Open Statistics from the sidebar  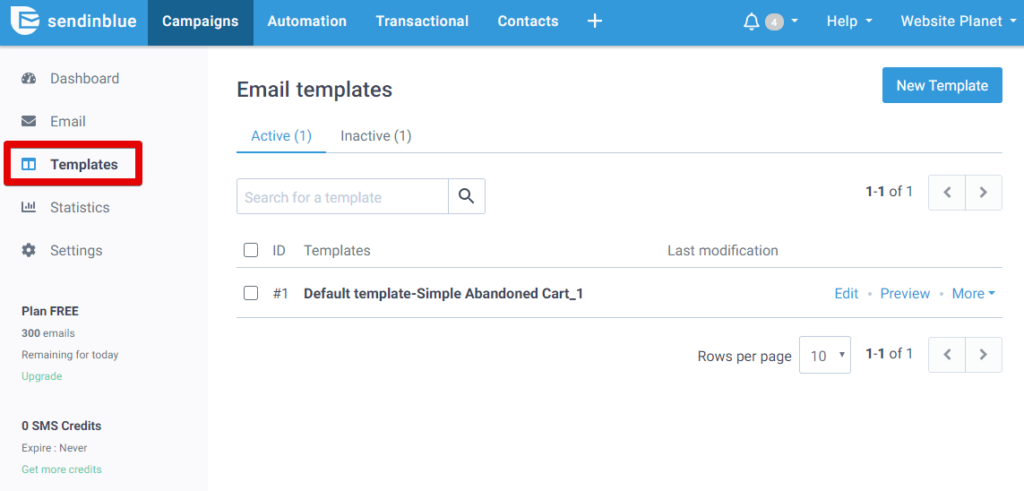pos(80,208)
